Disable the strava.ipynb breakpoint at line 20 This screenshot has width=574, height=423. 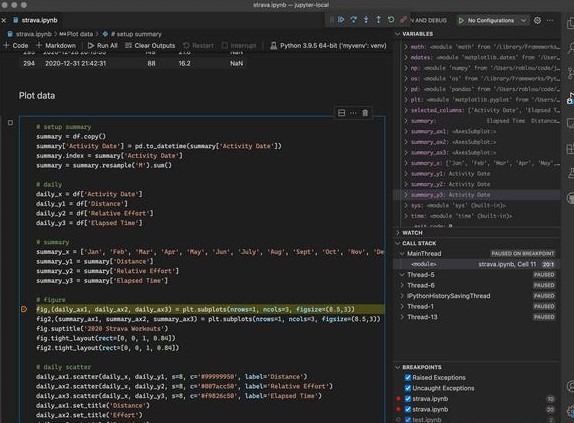(408, 409)
